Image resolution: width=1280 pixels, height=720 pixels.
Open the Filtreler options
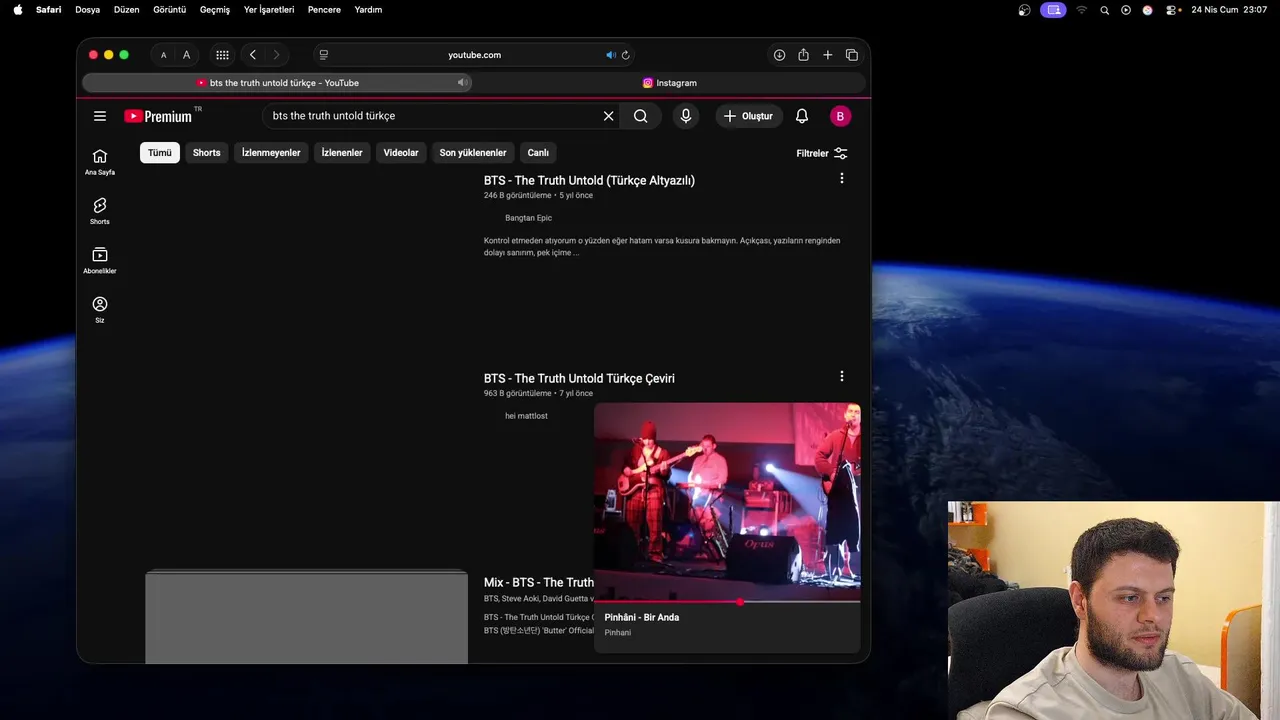[822, 153]
